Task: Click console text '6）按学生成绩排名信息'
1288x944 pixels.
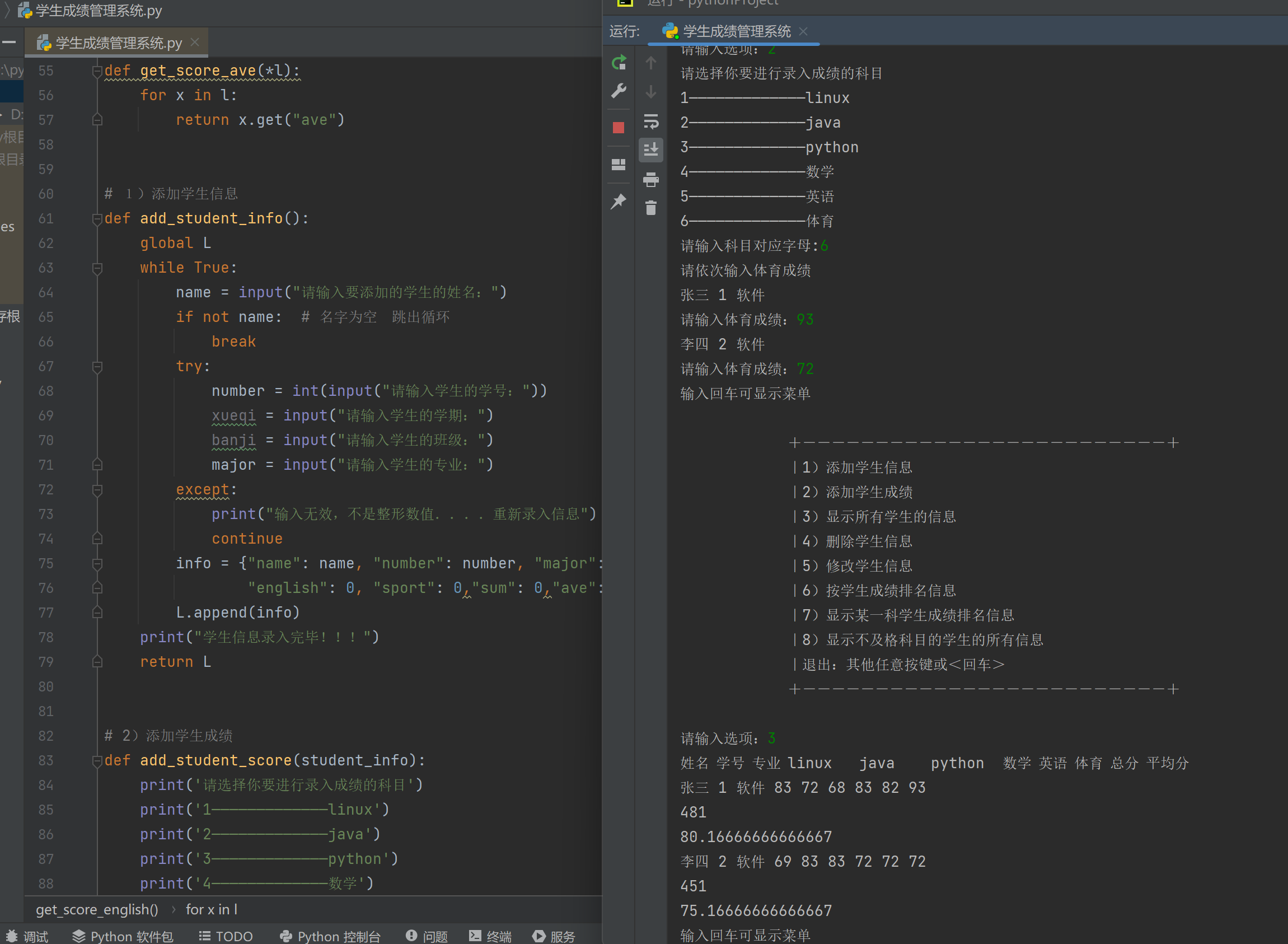Action: (878, 591)
